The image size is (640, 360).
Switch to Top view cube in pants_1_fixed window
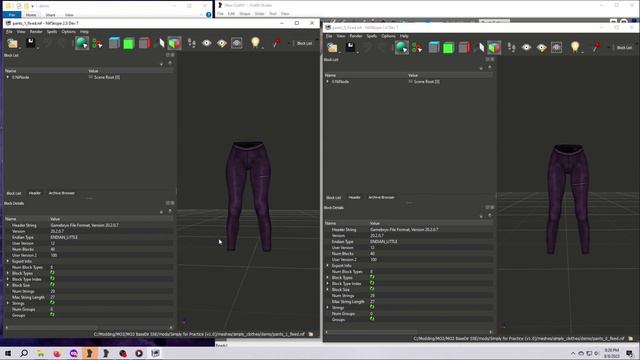pyautogui.click(x=114, y=43)
